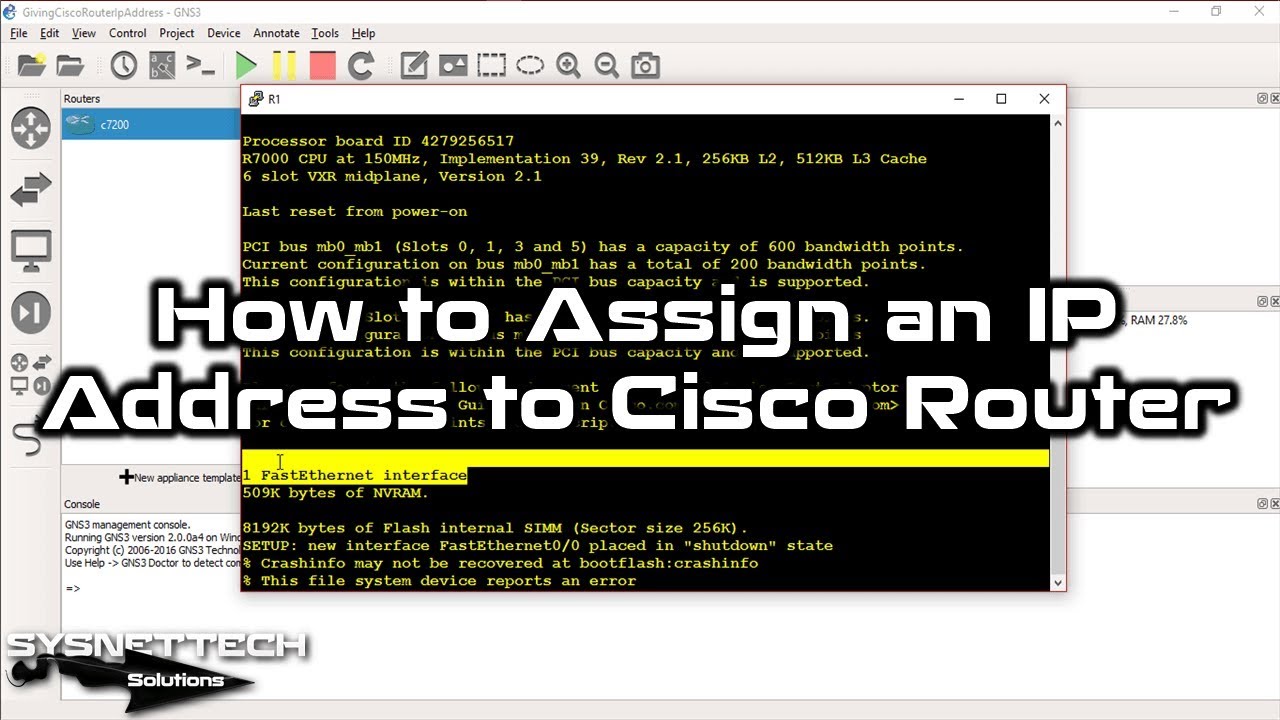The width and height of the screenshot is (1280, 720).
Task: Select the add note tool
Action: point(414,66)
